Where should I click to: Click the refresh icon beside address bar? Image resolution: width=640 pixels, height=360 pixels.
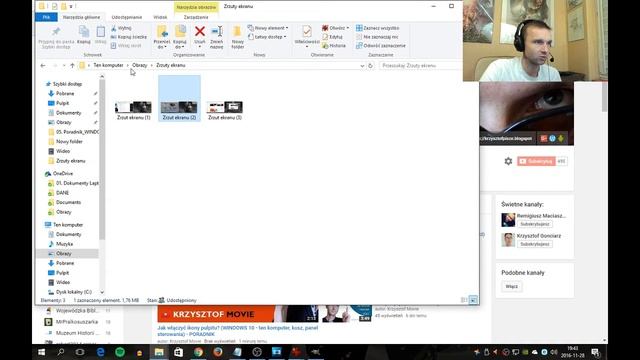pos(370,65)
